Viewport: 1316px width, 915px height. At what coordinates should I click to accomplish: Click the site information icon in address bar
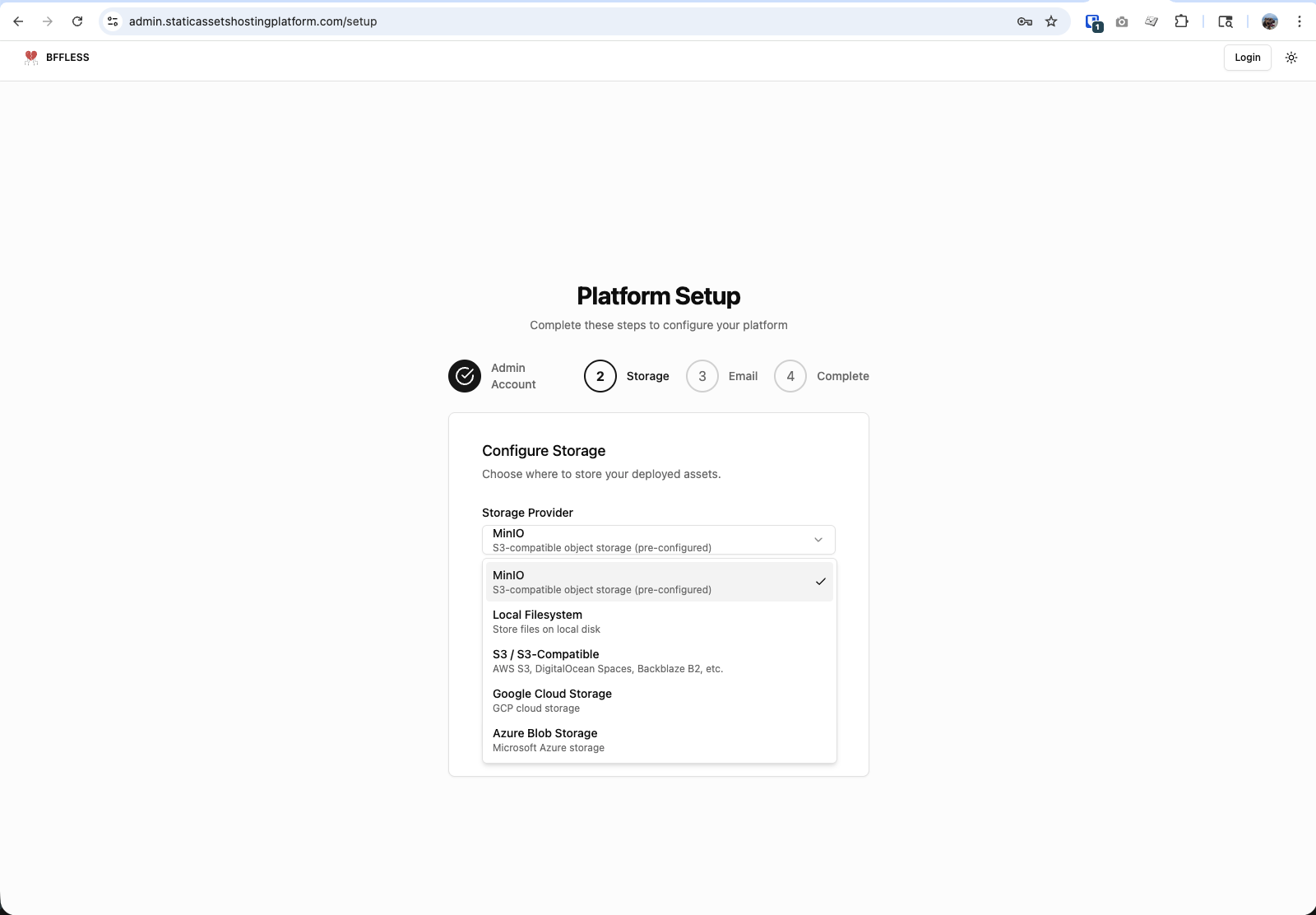[x=114, y=21]
